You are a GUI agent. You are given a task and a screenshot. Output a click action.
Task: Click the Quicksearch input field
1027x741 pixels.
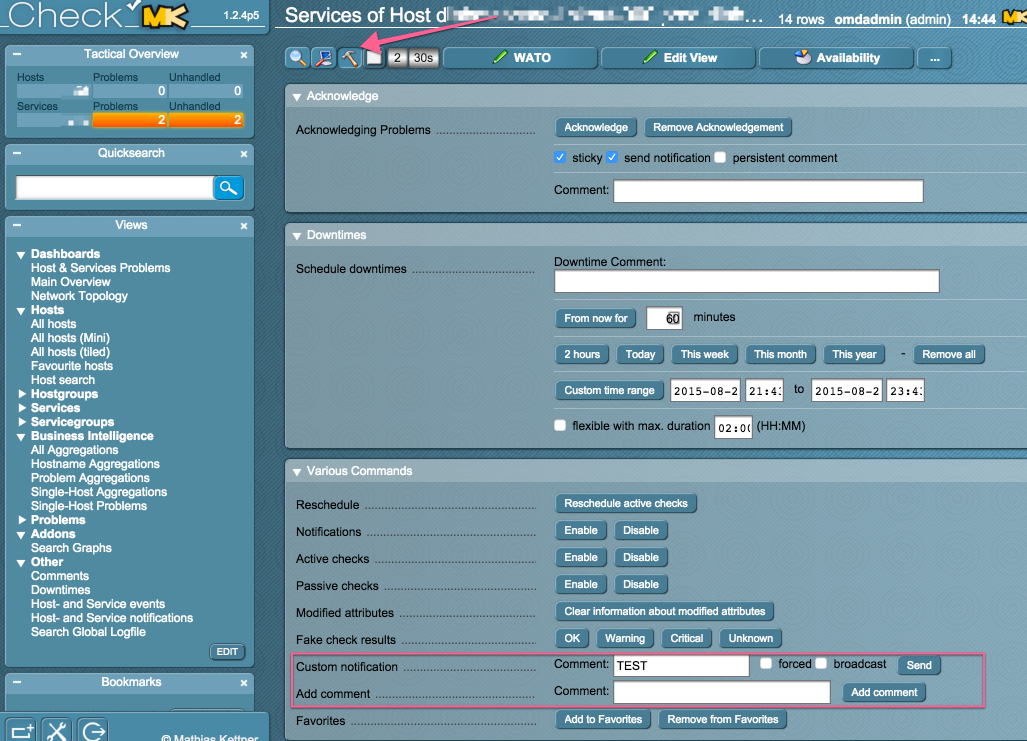pyautogui.click(x=115, y=188)
